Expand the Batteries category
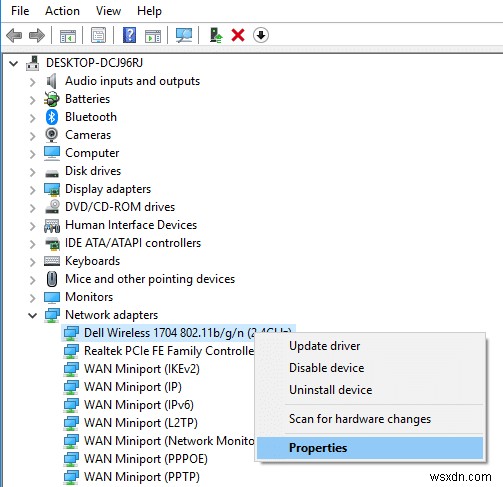 pos(32,100)
